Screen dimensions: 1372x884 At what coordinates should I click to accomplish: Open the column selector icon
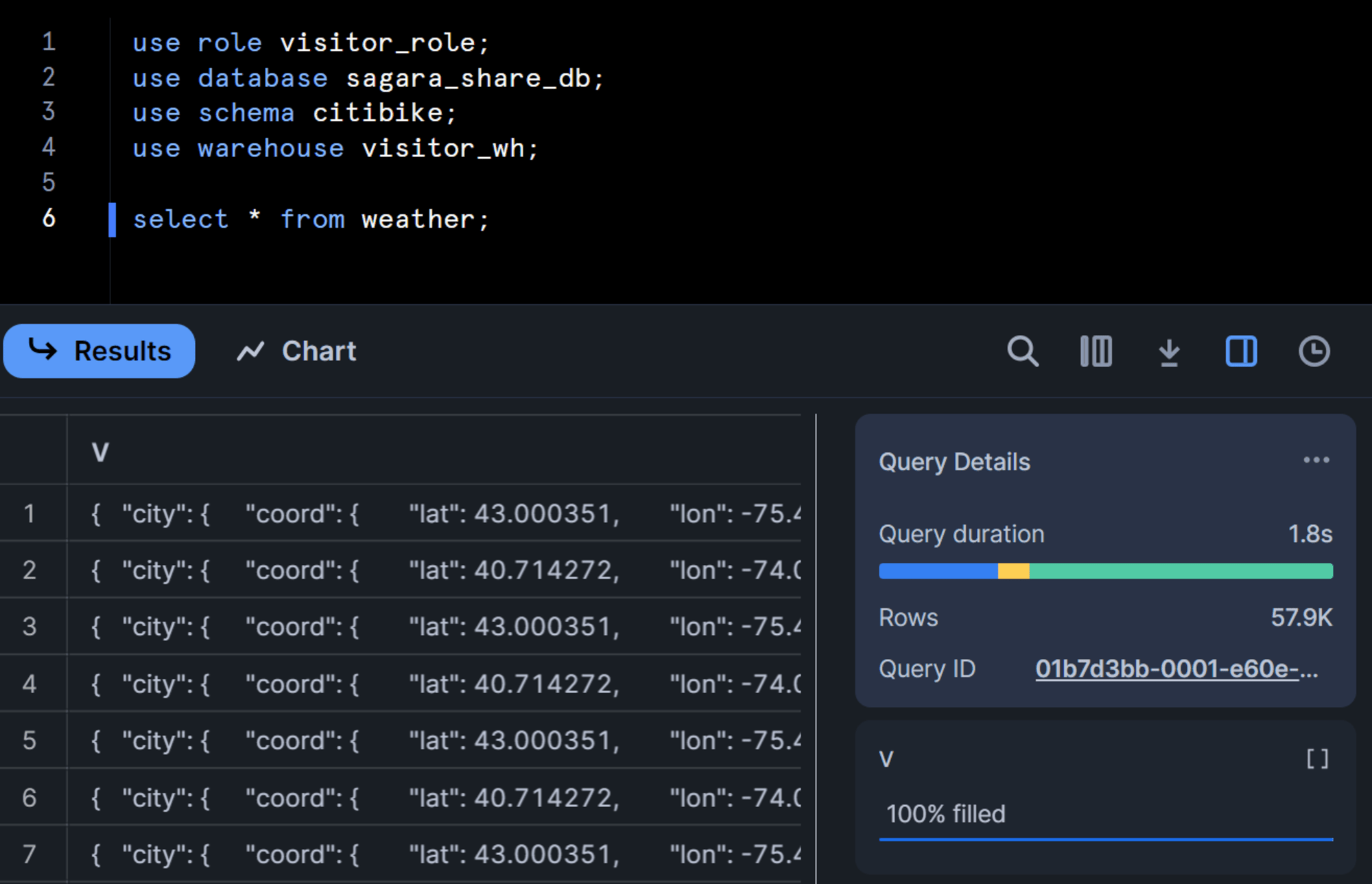pos(1096,351)
